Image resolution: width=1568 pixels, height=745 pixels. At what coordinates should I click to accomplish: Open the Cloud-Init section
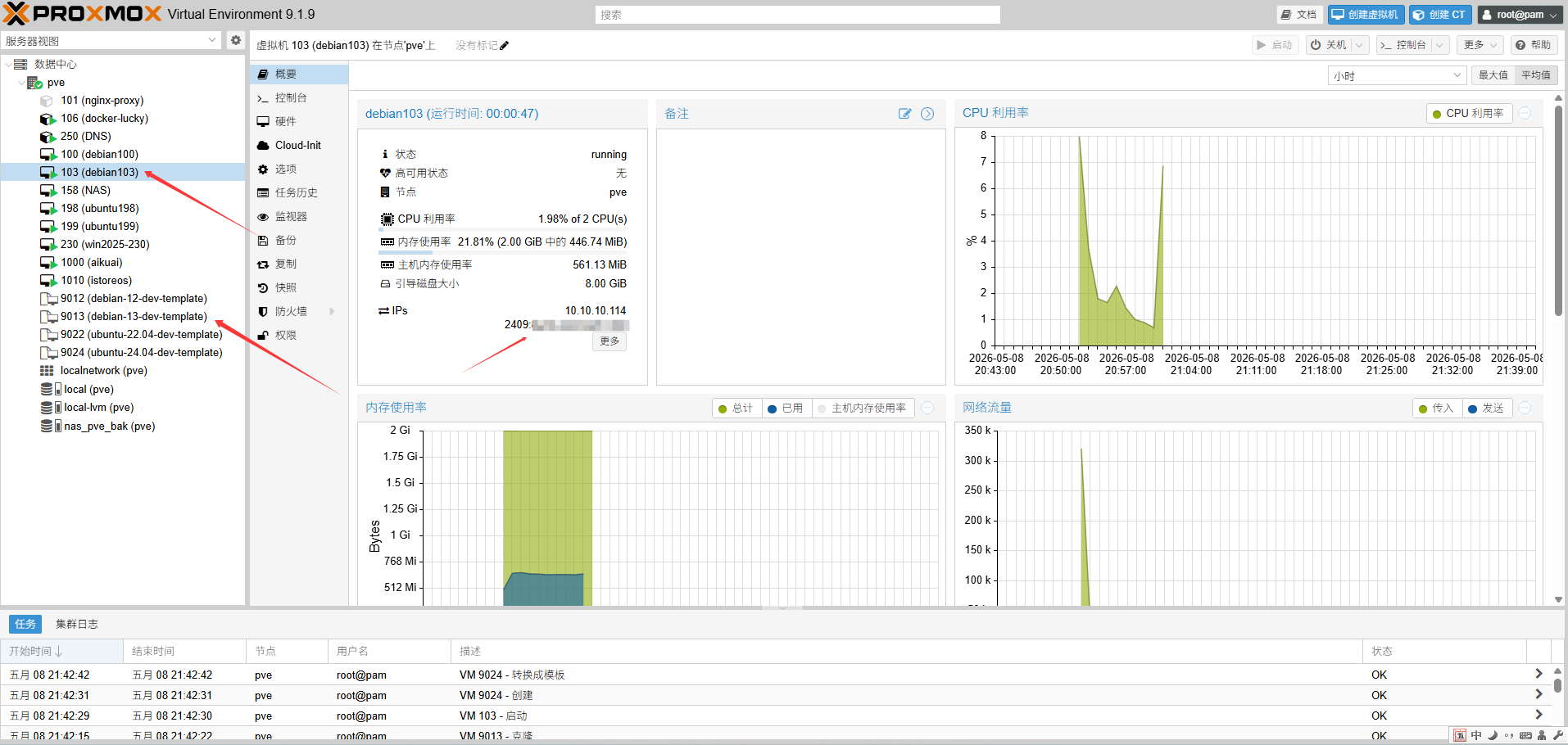(x=299, y=145)
